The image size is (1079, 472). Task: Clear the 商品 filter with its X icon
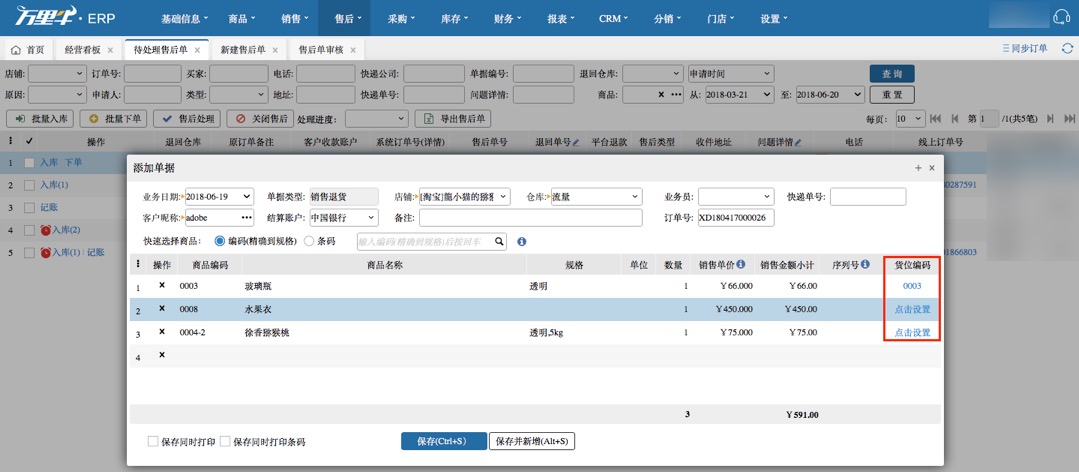tap(661, 94)
